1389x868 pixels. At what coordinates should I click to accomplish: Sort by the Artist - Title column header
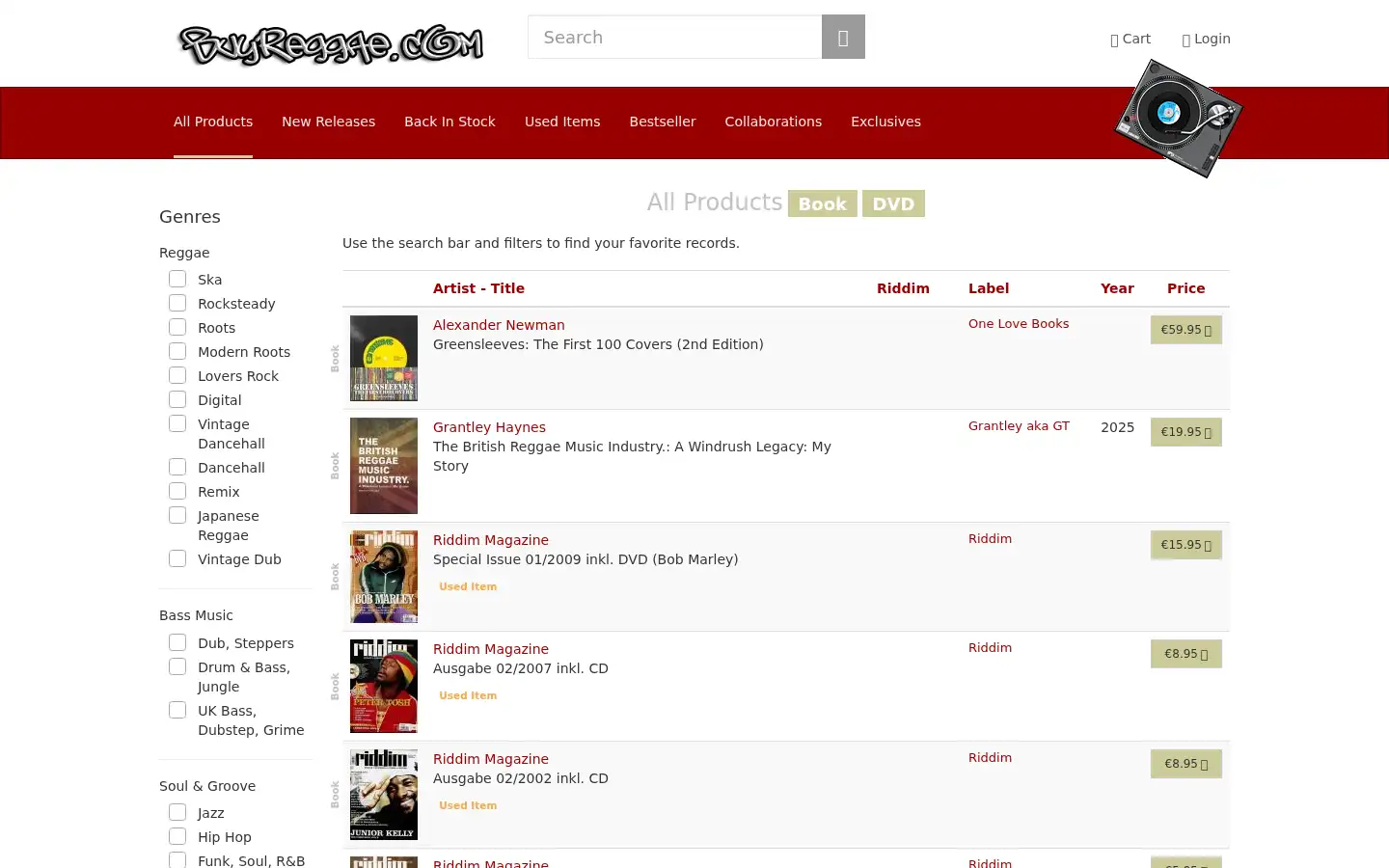click(478, 288)
